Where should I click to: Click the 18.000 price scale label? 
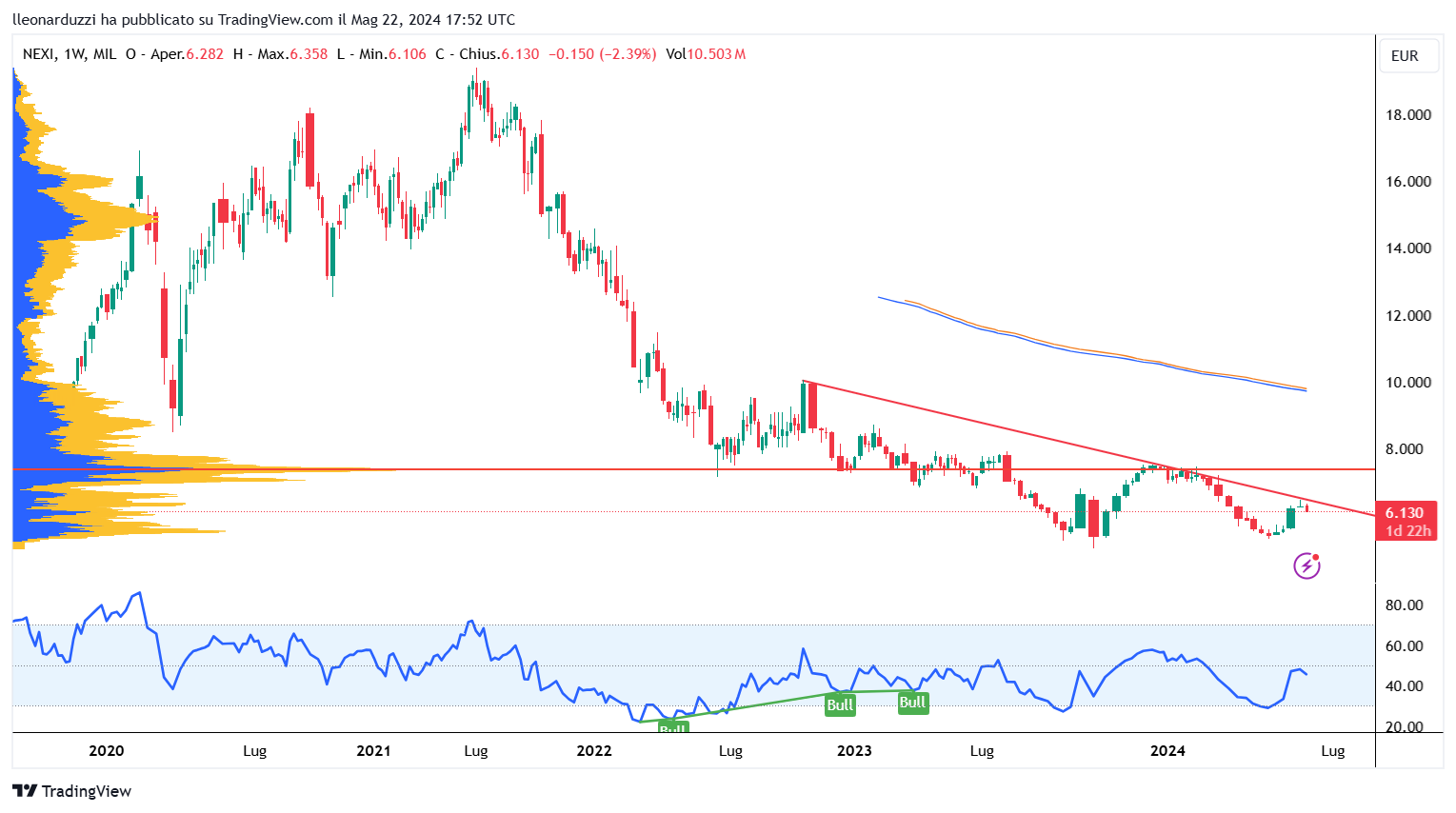1408,115
